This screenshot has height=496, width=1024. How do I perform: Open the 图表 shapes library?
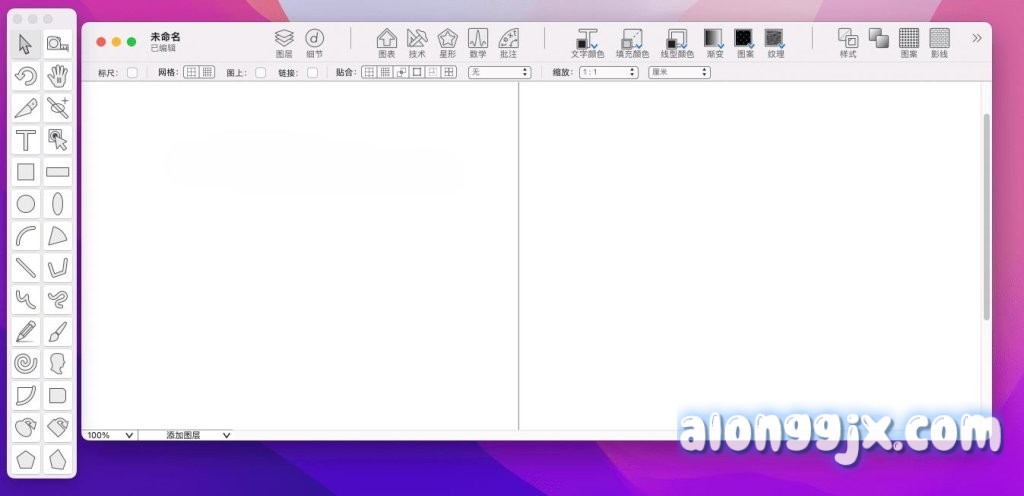click(x=387, y=43)
